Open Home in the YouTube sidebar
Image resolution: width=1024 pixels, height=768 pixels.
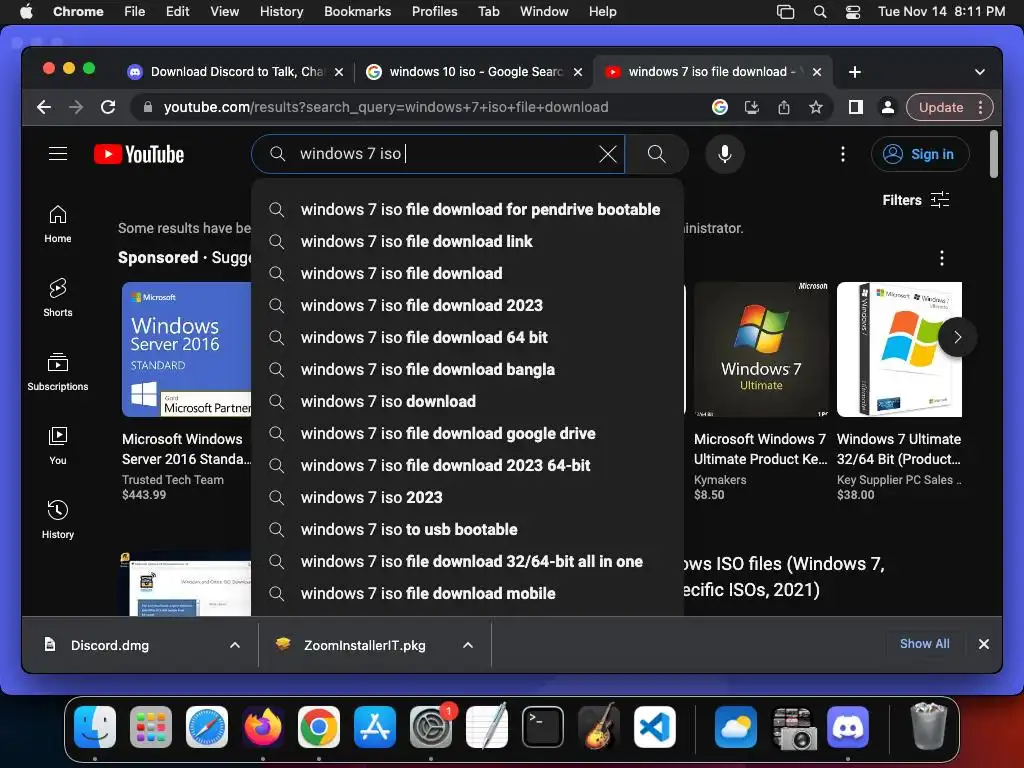coord(58,224)
